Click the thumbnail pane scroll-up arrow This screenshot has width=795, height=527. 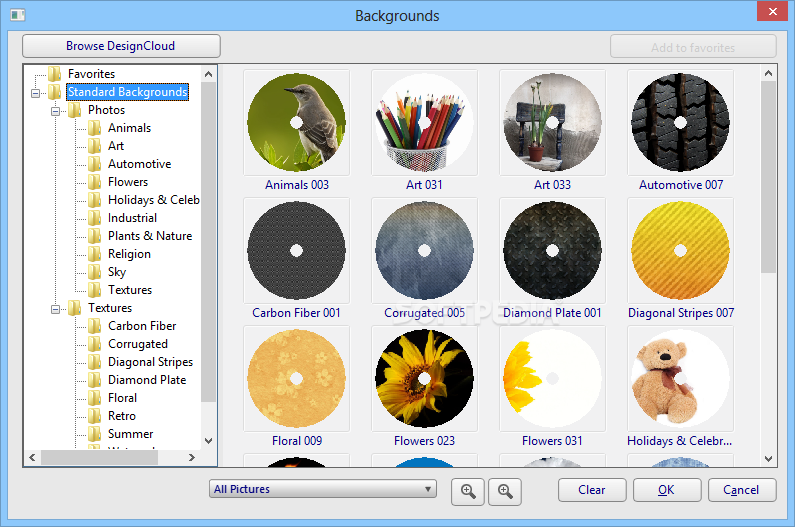pyautogui.click(x=769, y=73)
